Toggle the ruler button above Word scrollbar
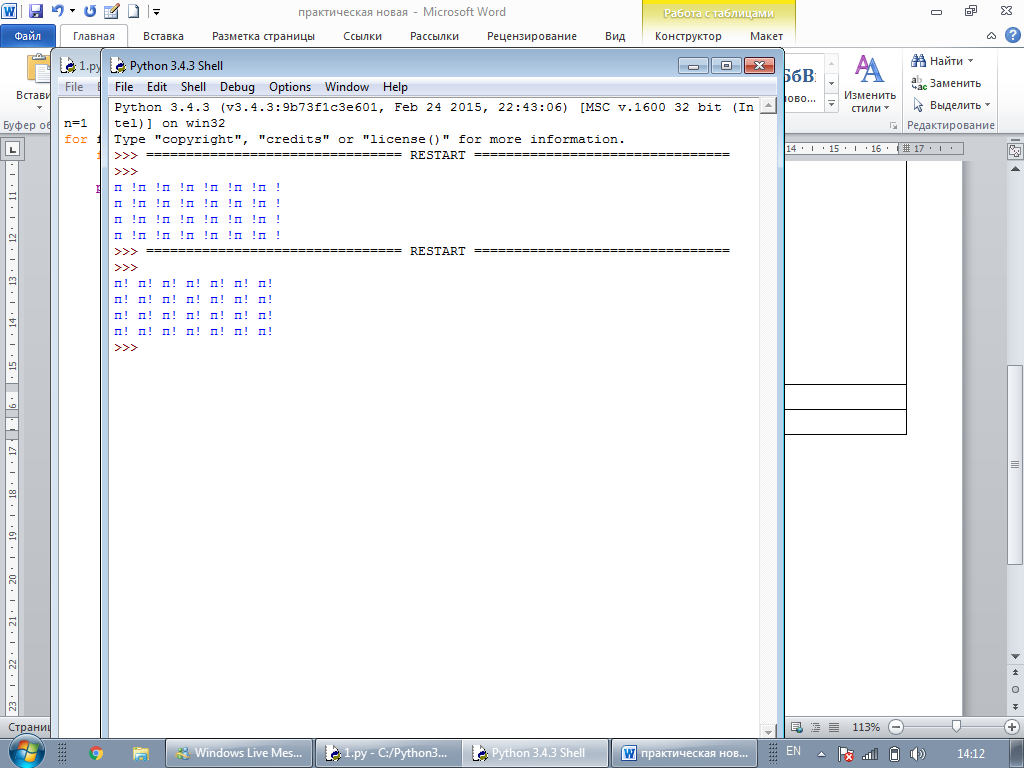Image resolution: width=1024 pixels, height=768 pixels. [1015, 152]
